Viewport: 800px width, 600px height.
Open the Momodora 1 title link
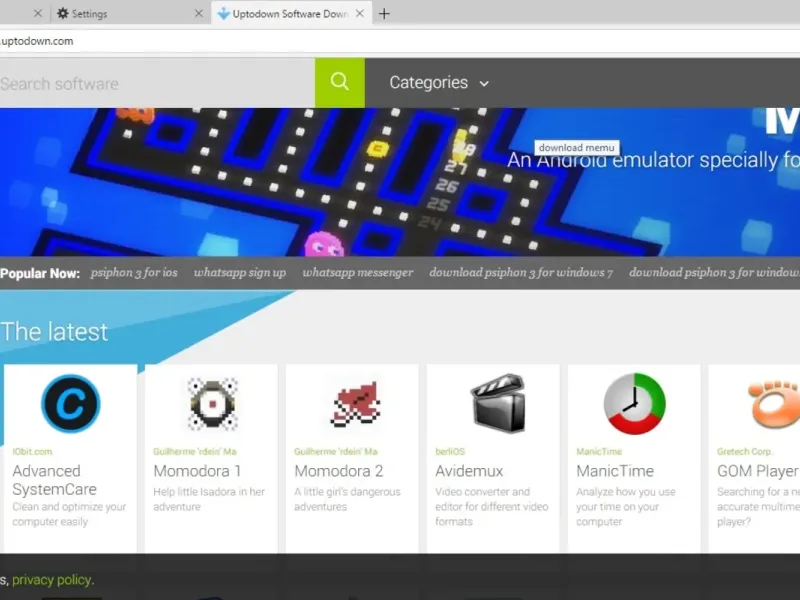tap(197, 471)
